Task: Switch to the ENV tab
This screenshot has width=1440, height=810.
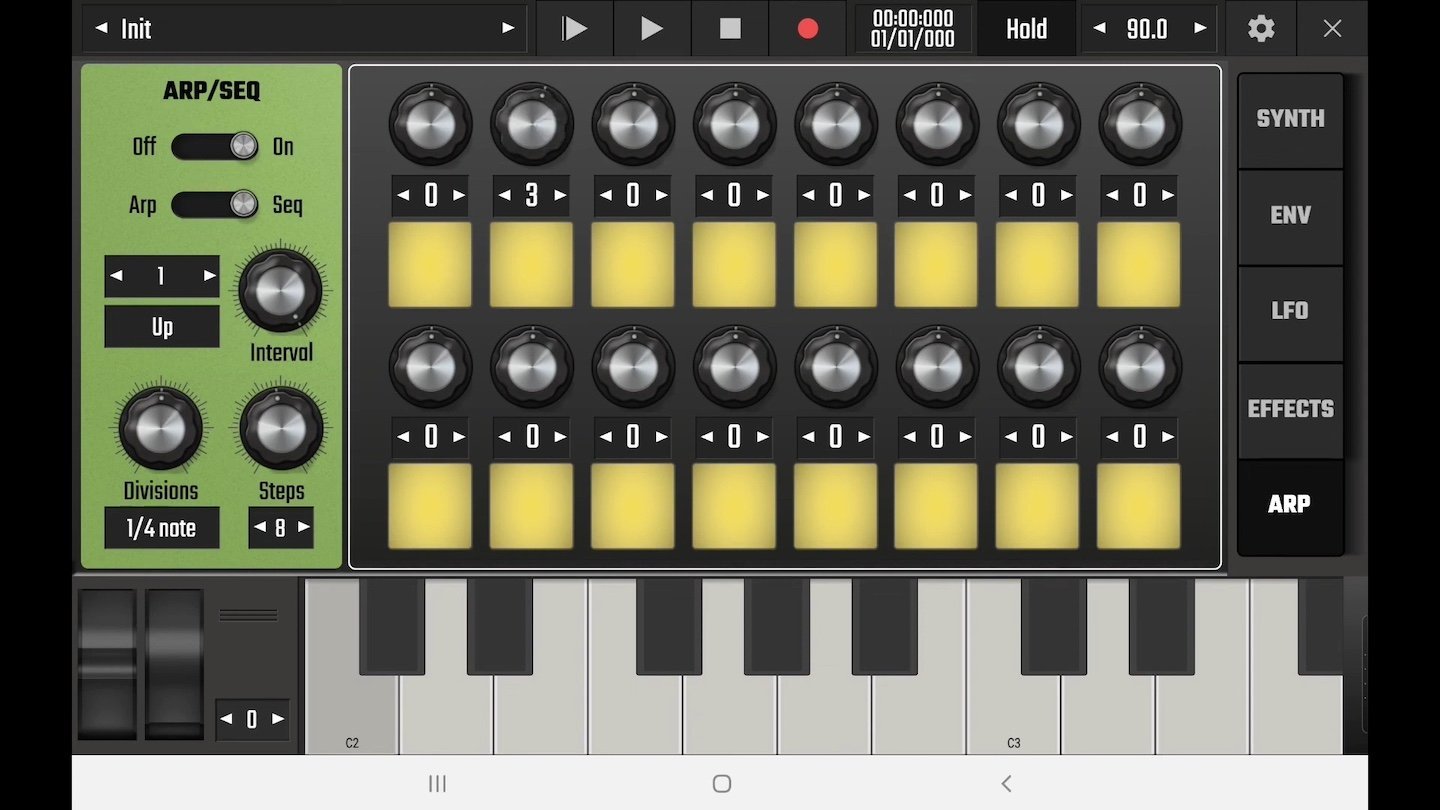Action: click(x=1290, y=215)
